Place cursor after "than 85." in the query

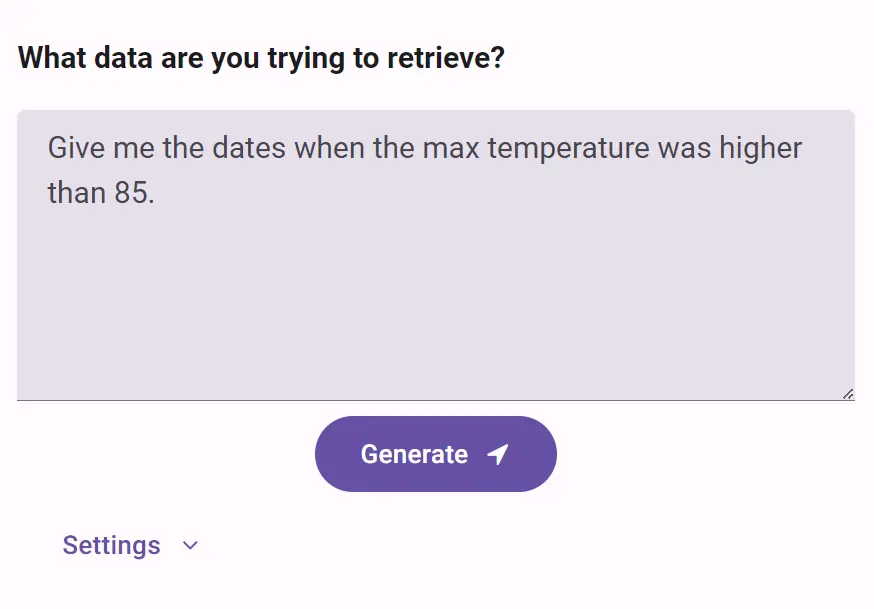click(157, 192)
